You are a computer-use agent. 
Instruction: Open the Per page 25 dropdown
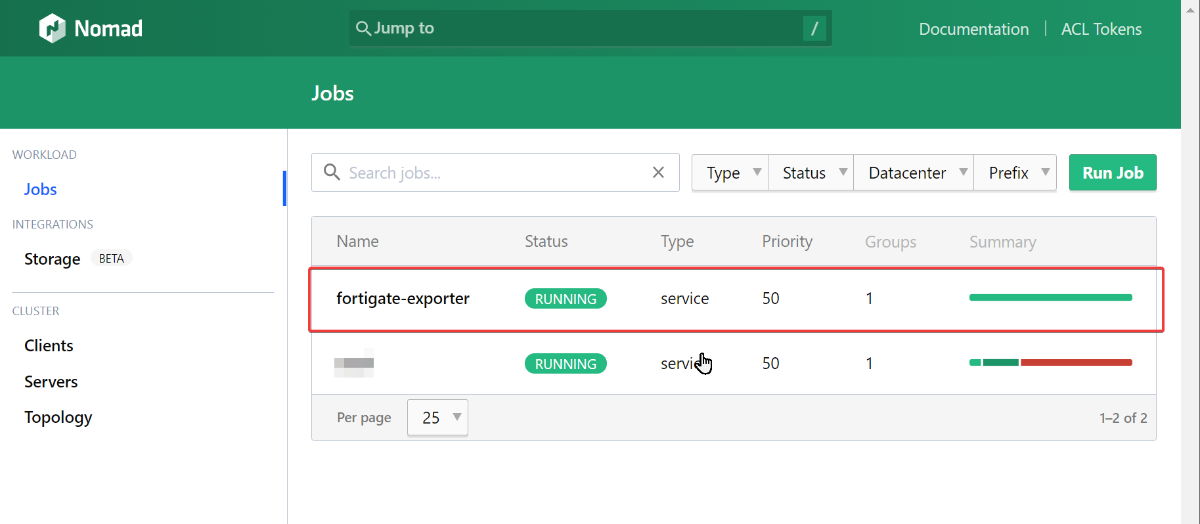pos(437,418)
